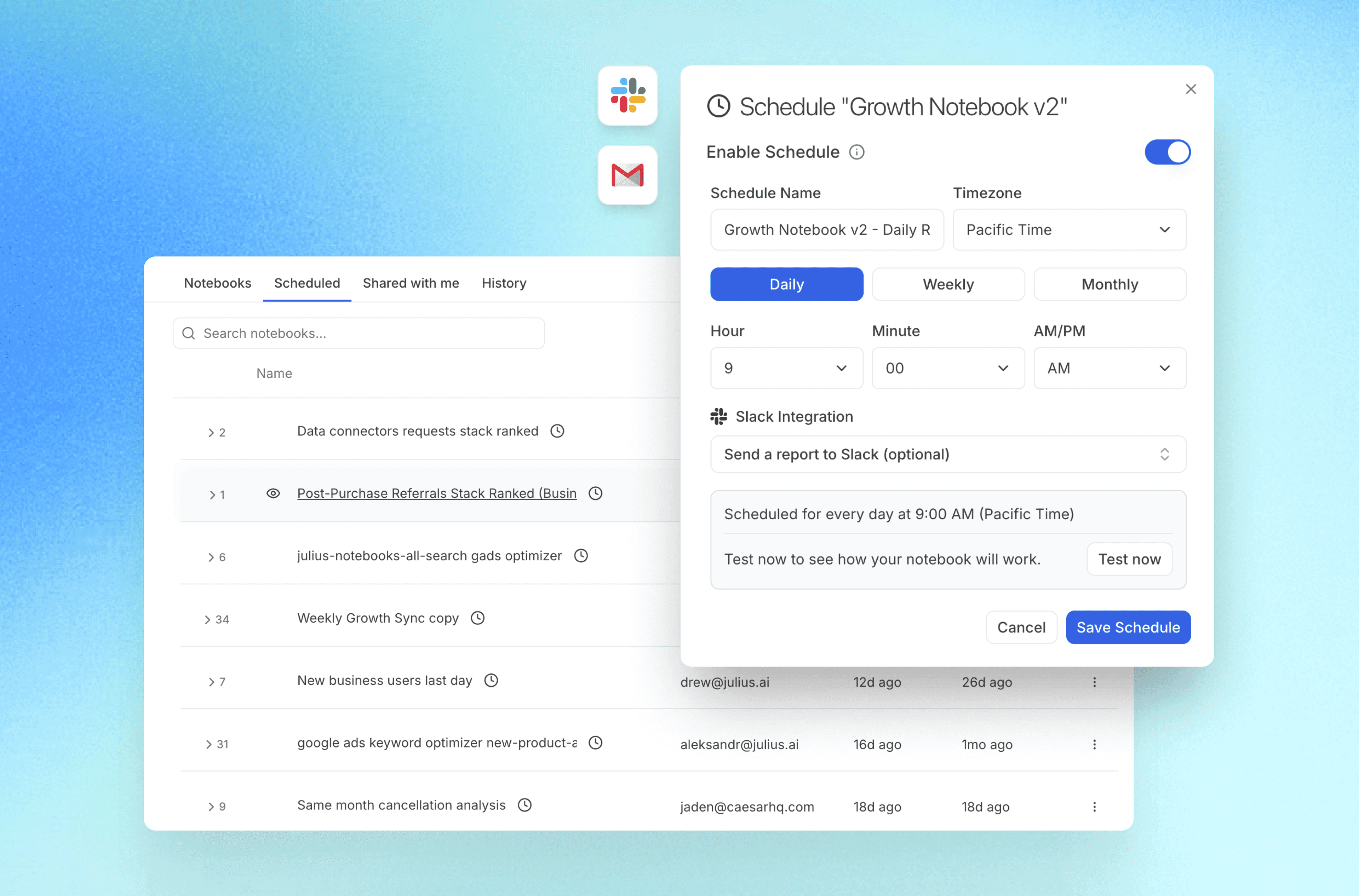Screen dimensions: 1359x896
Task: Open the Timezone dropdown
Action: [1069, 230]
